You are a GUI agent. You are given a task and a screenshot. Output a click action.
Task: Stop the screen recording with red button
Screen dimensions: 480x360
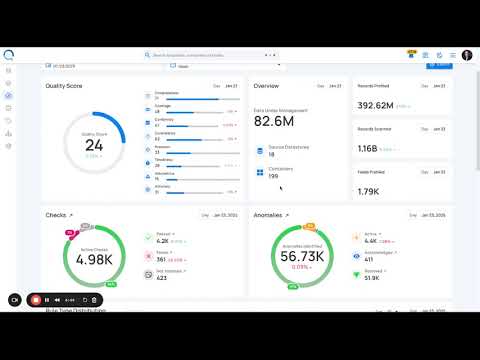click(36, 300)
